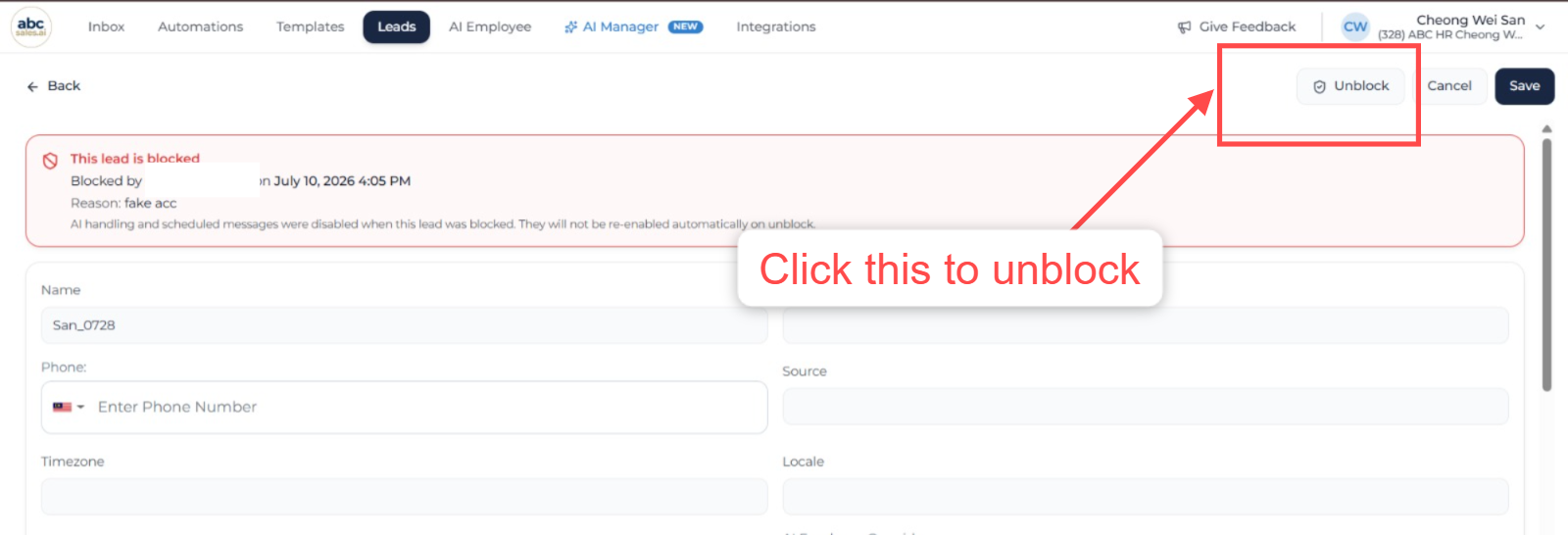Image resolution: width=1568 pixels, height=535 pixels.
Task: Click the Locale field
Action: coord(1146,497)
